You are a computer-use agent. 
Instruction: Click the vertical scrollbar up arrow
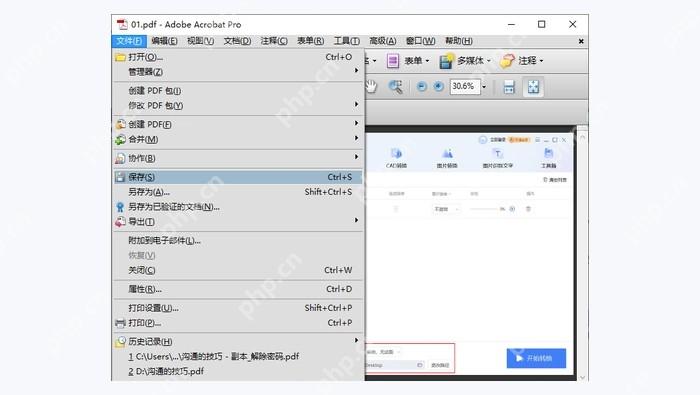tap(582, 137)
